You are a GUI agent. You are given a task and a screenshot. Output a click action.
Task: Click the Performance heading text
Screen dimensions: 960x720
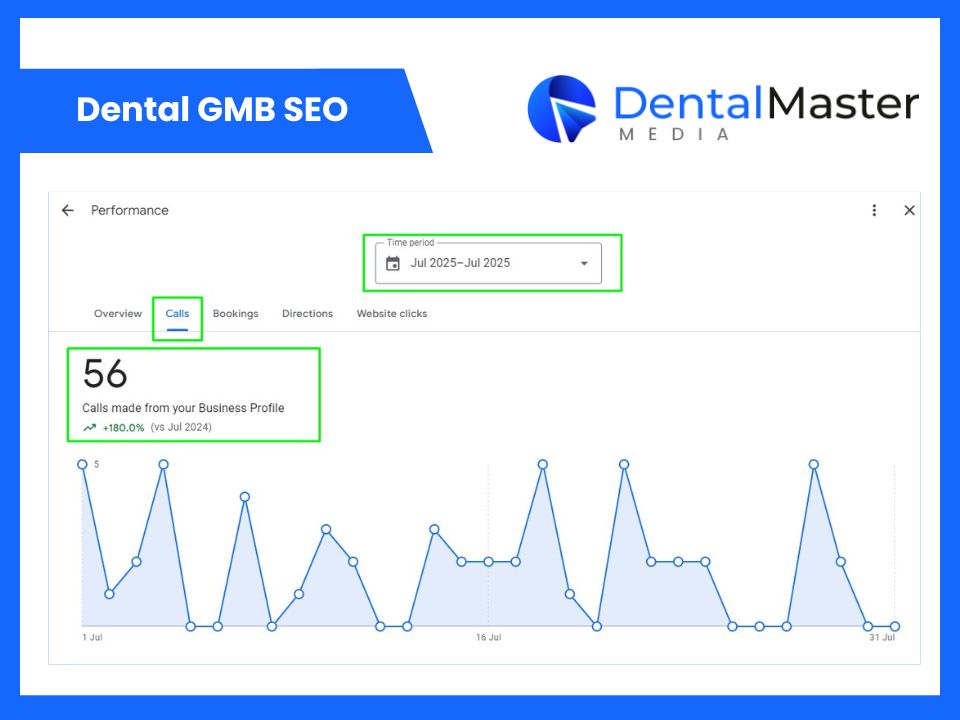pyautogui.click(x=130, y=211)
